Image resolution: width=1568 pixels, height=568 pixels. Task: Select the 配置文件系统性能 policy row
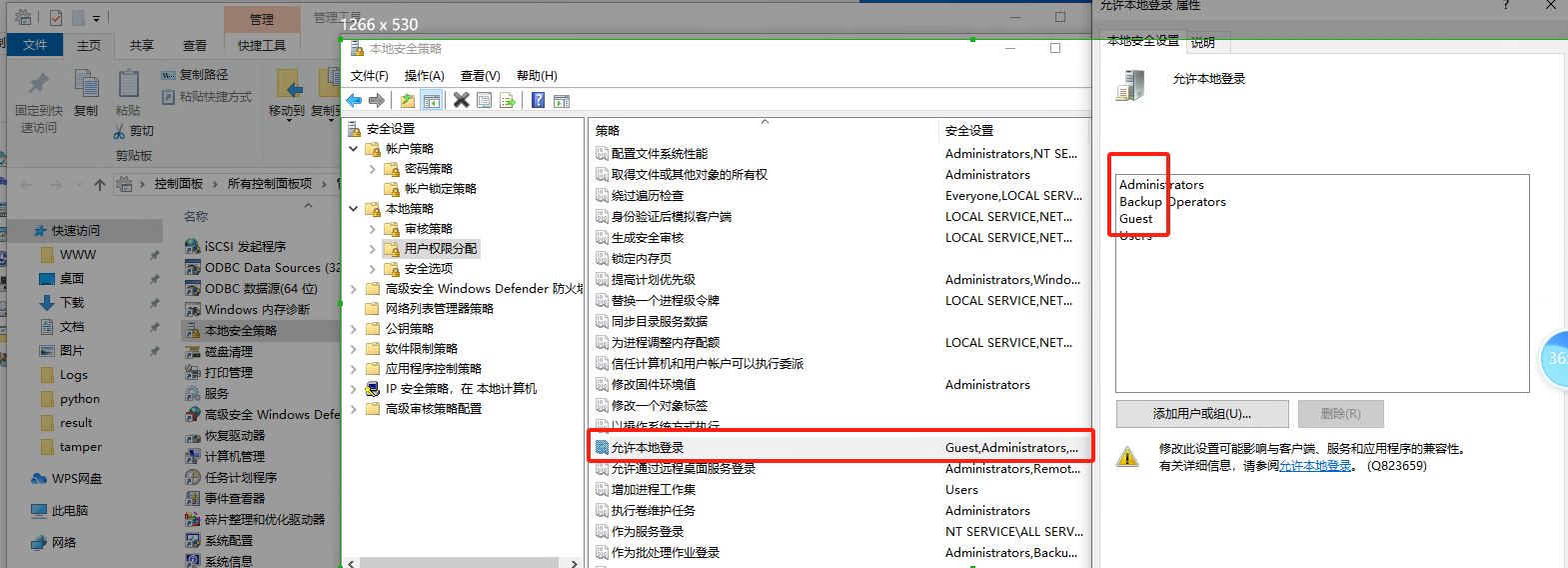pos(840,154)
